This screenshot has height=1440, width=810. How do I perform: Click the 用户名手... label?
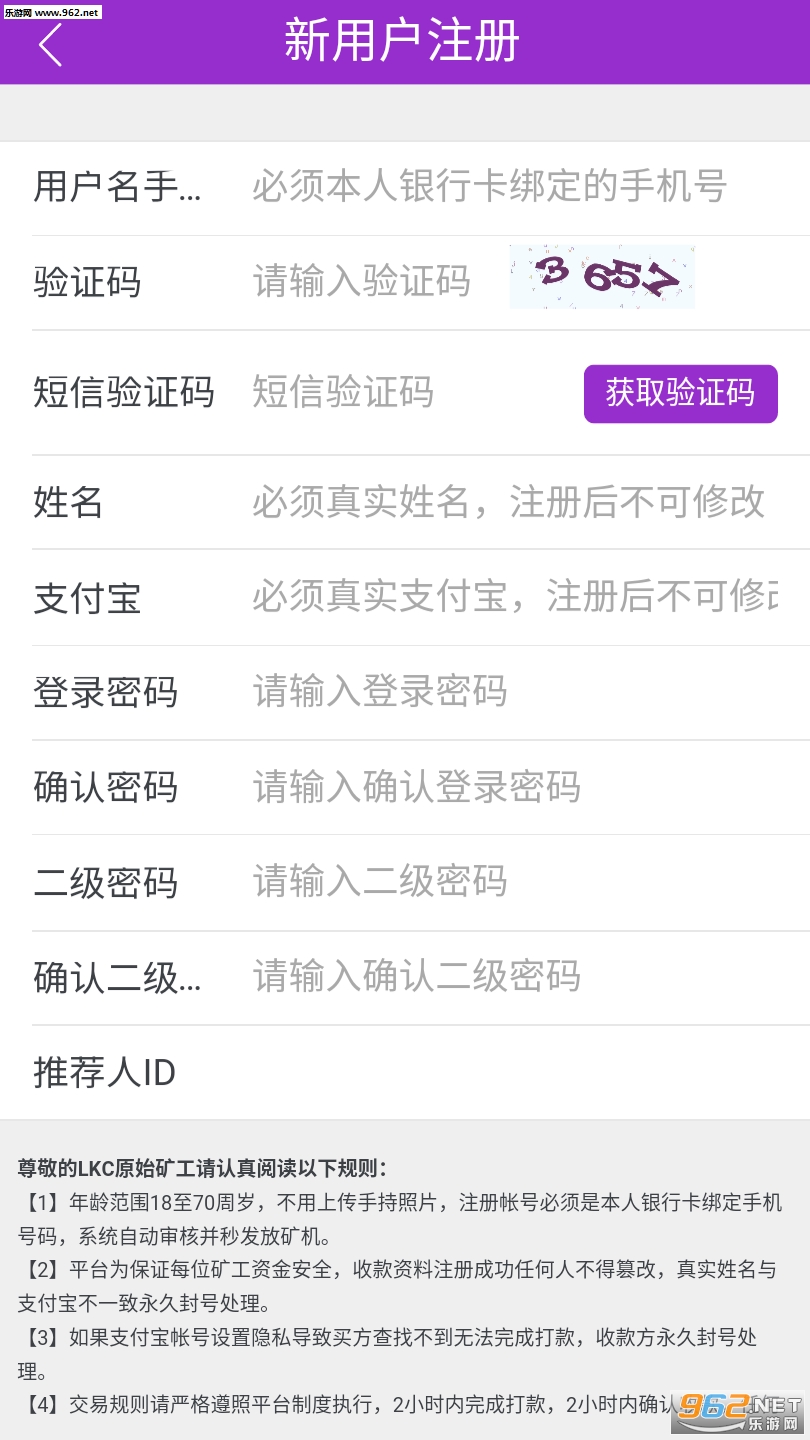117,187
